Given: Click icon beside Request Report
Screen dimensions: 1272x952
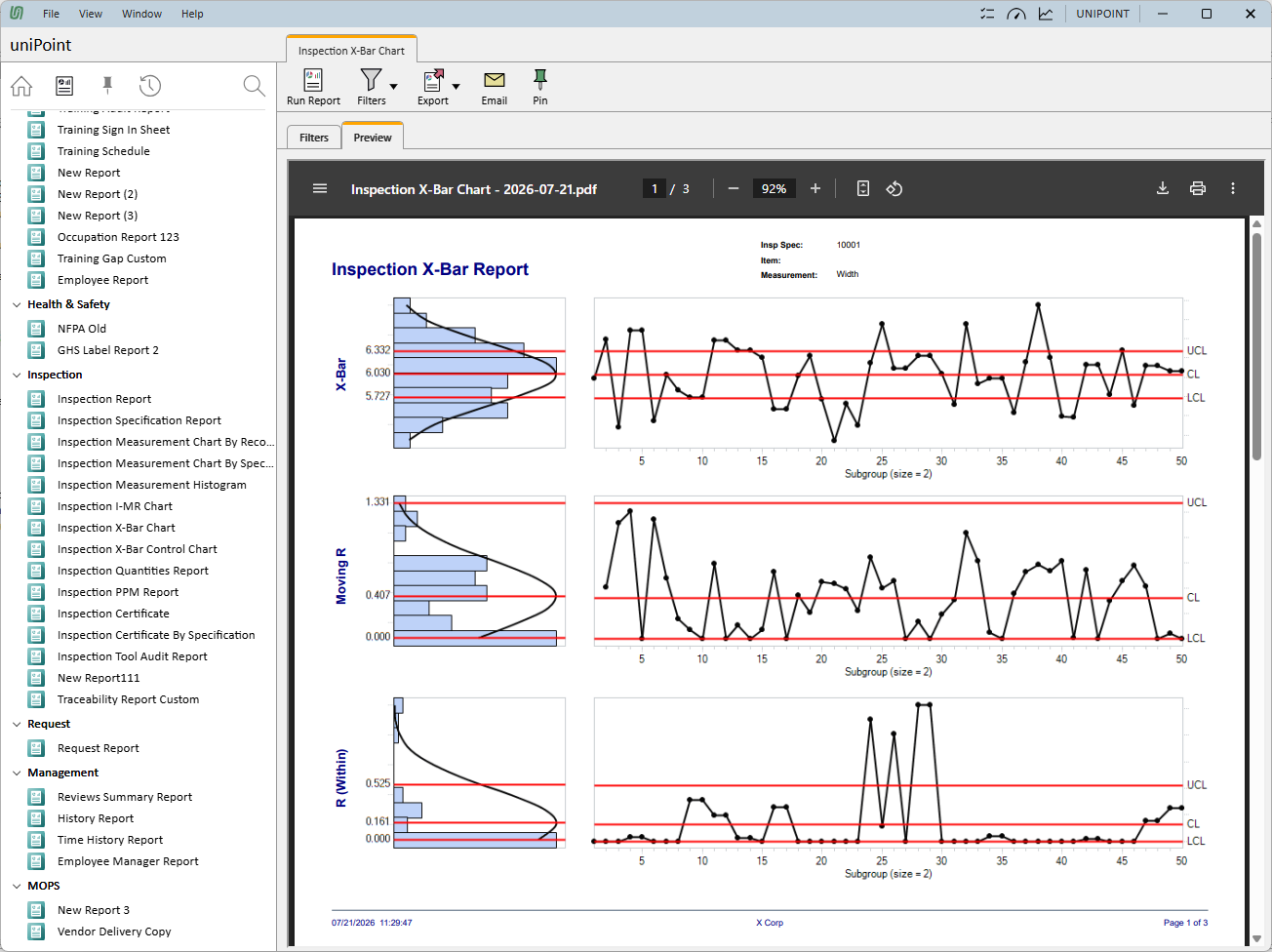Looking at the screenshot, I should 36,748.
